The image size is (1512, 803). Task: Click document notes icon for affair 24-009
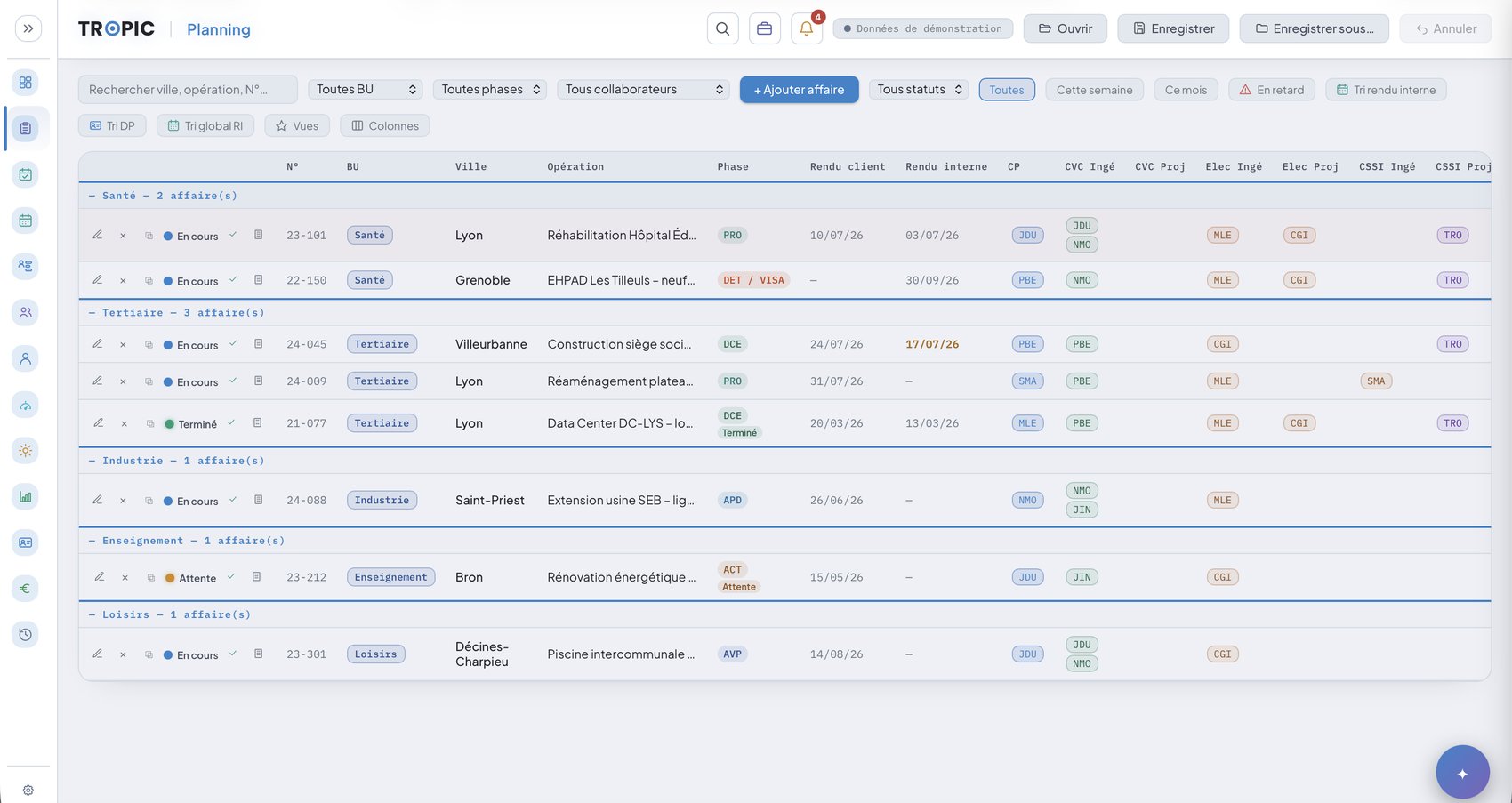pos(258,381)
